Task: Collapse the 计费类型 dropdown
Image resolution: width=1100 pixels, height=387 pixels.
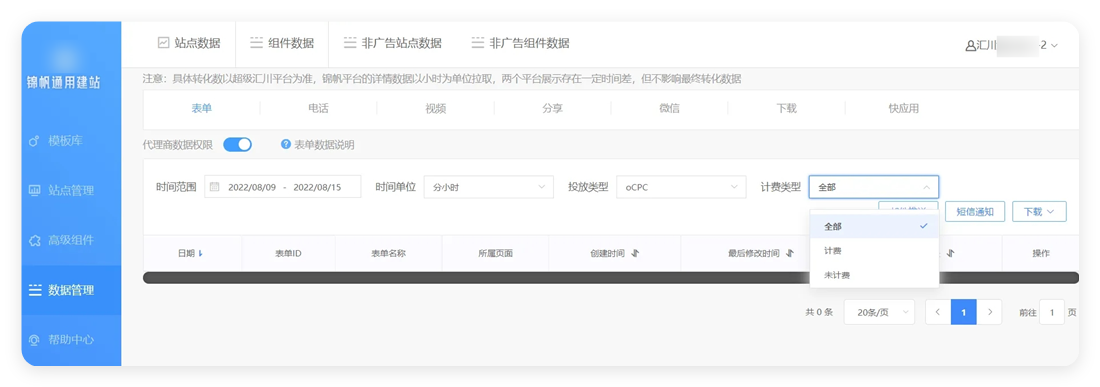Action: (x=873, y=187)
